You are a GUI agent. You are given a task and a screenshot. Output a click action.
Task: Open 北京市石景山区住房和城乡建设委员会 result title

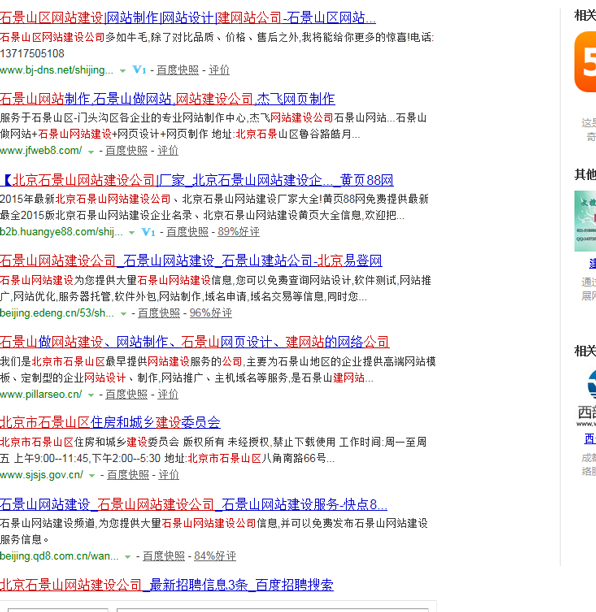coord(110,423)
